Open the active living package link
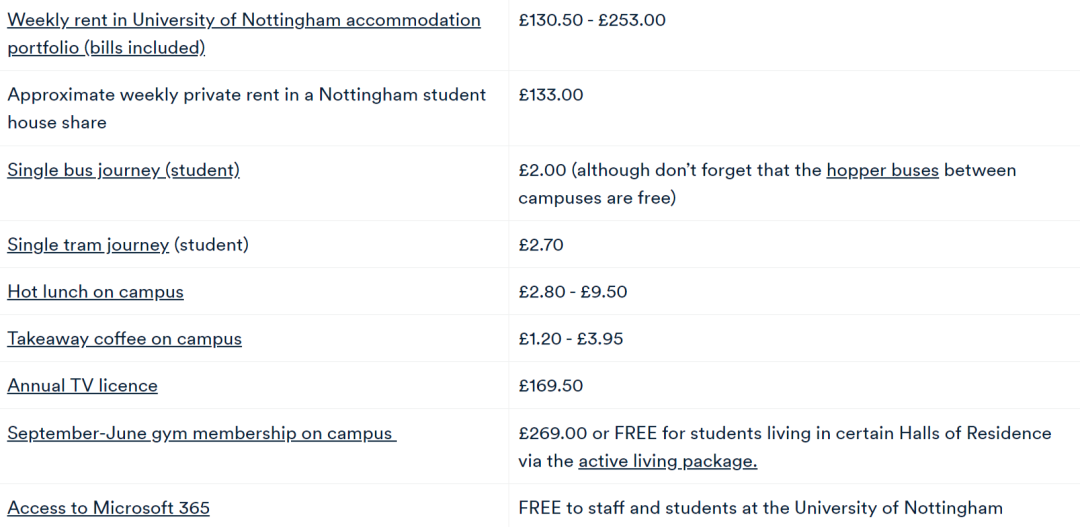The width and height of the screenshot is (1080, 527). pyautogui.click(x=667, y=461)
